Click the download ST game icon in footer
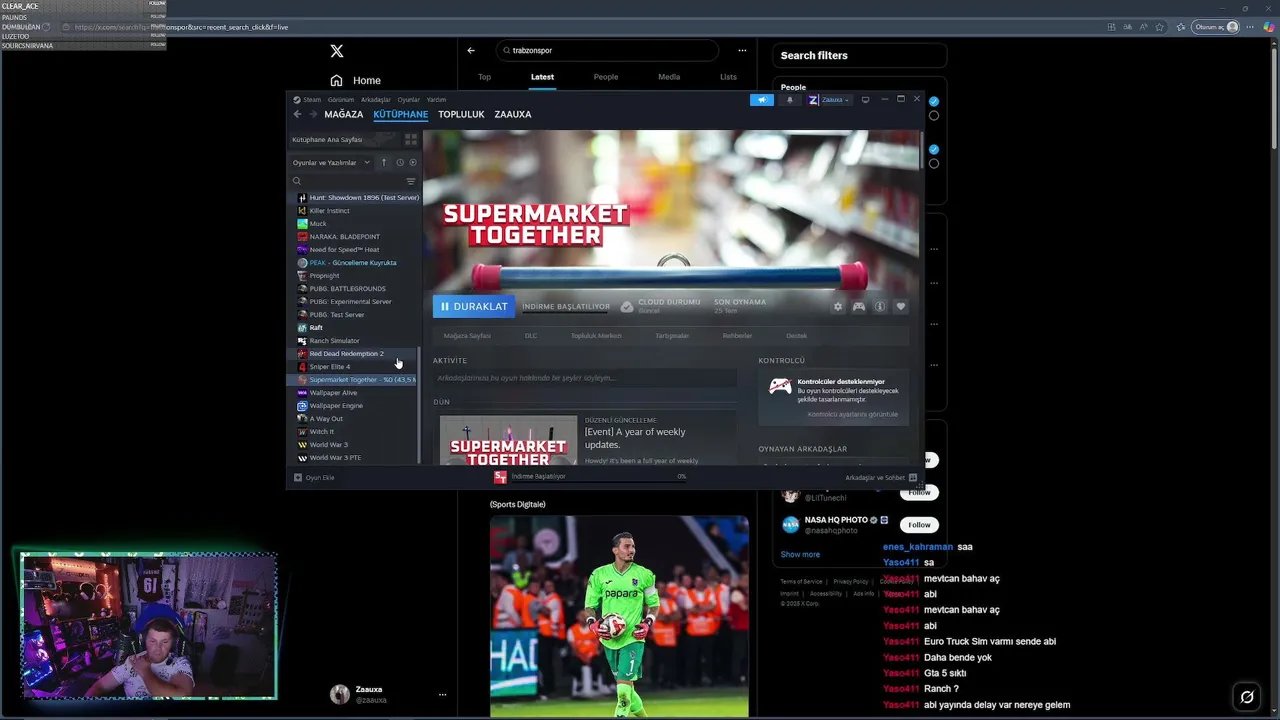 click(500, 477)
